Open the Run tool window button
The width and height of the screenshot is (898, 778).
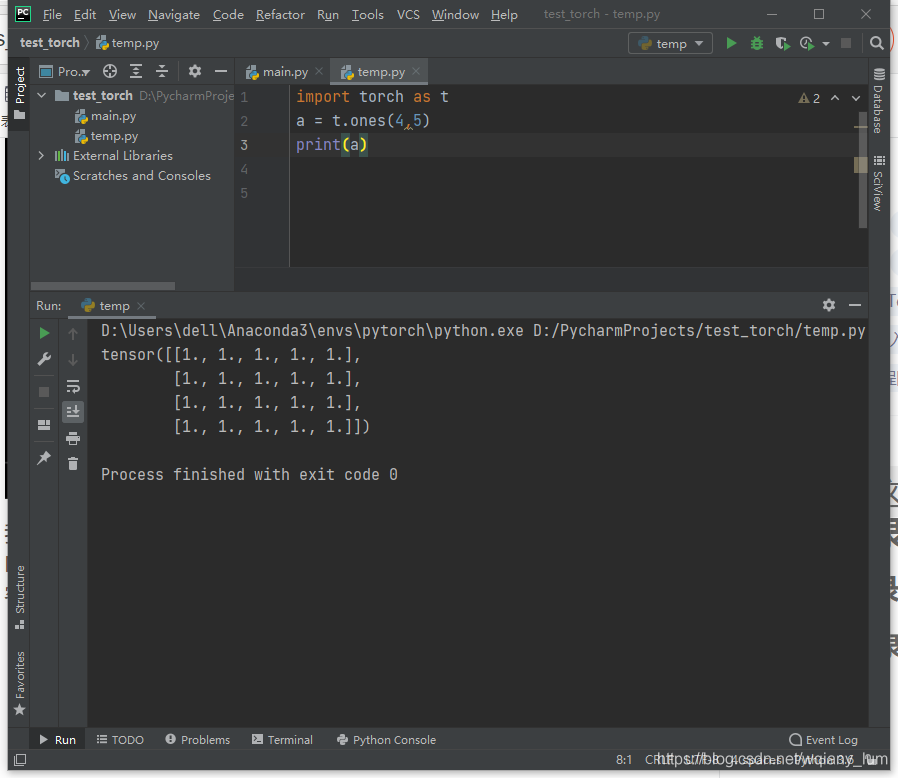tap(57, 740)
